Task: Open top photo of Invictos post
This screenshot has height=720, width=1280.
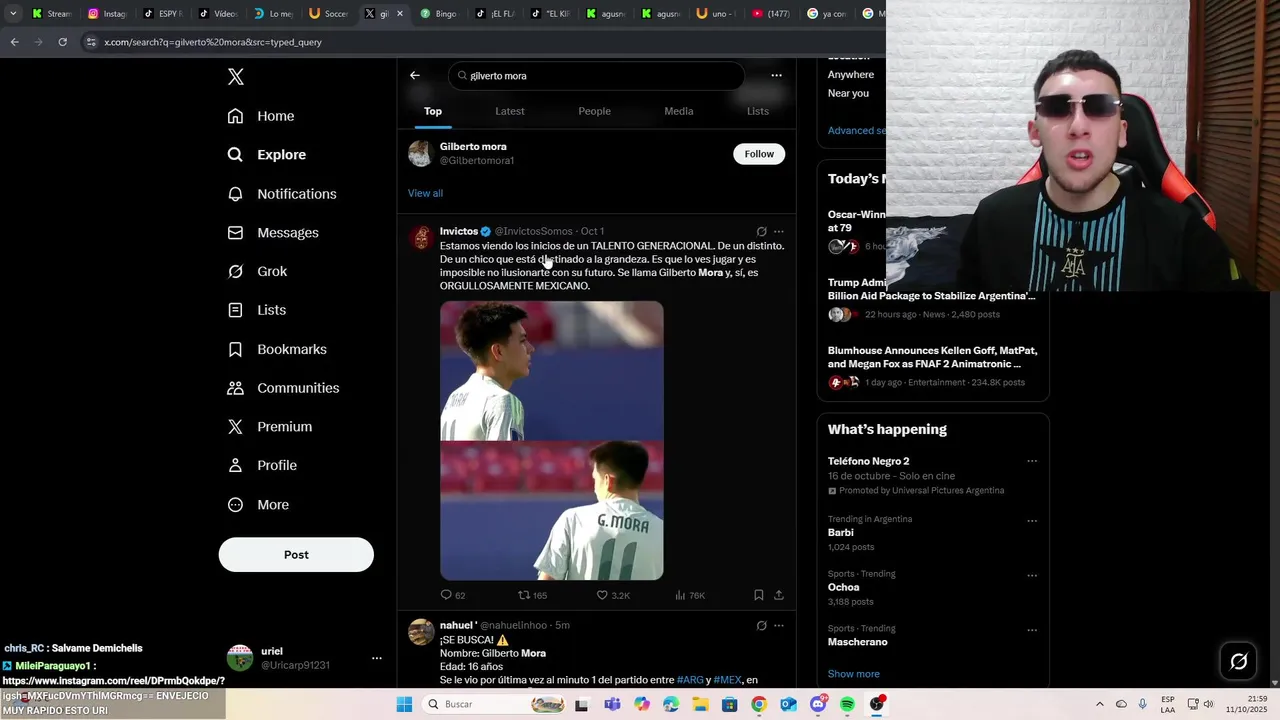Action: [552, 370]
